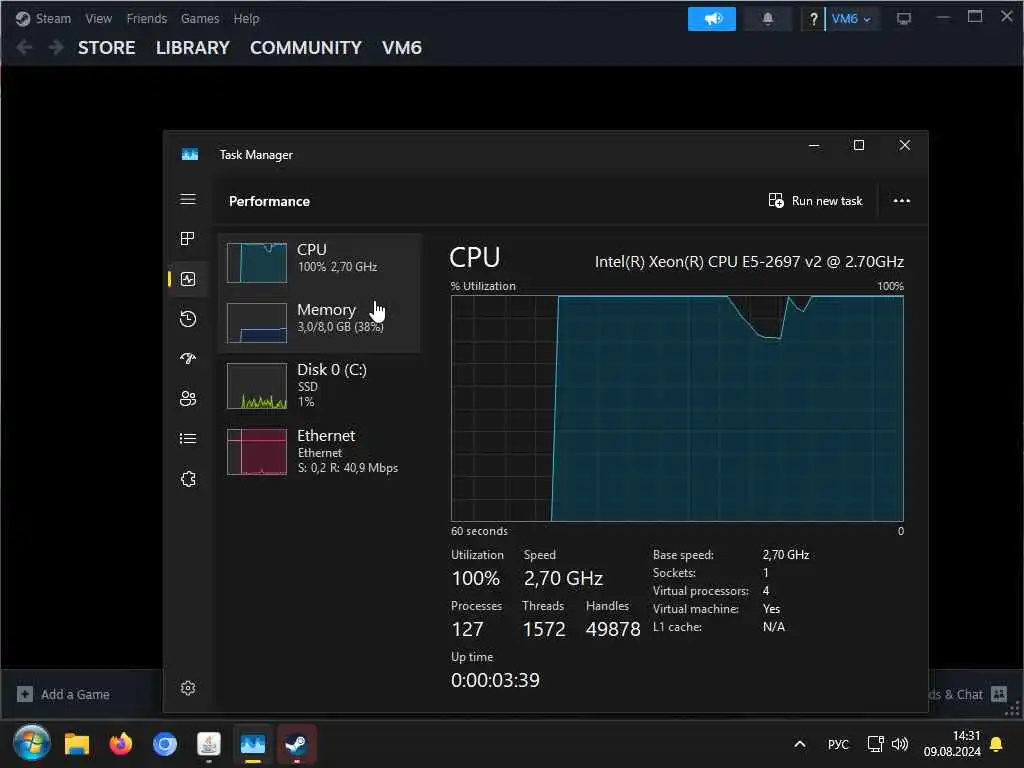The width and height of the screenshot is (1024, 768).
Task: Switch the РУС input language indicator
Action: pyautogui.click(x=838, y=744)
